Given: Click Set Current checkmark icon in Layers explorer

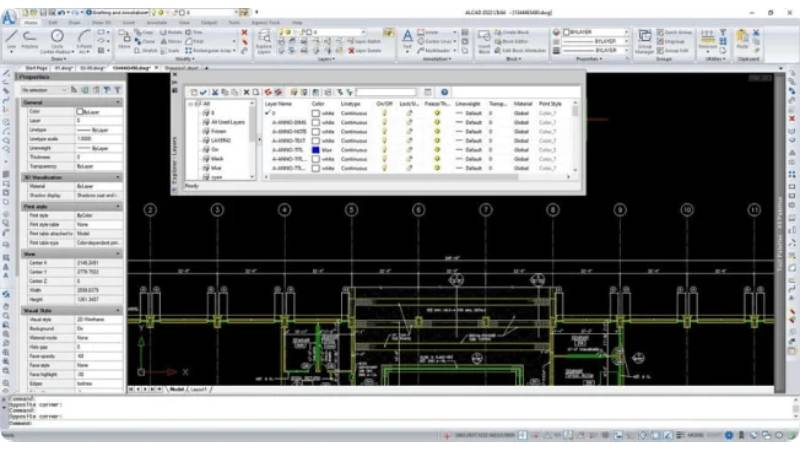Looking at the screenshot, I should [204, 92].
